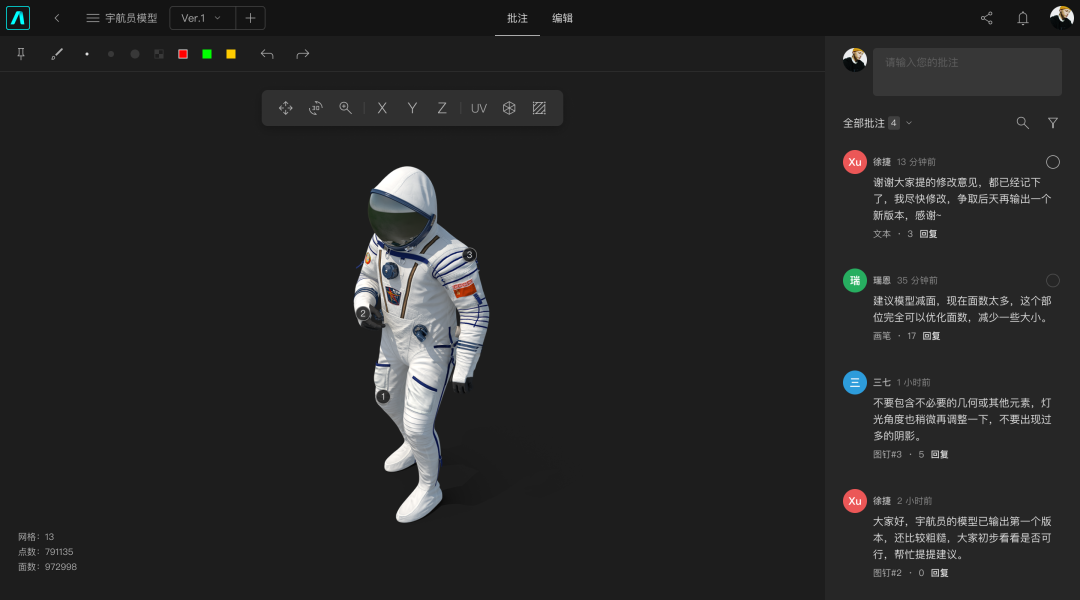Click the 请输入您的批注 comment input box
The image size is (1080, 600).
click(967, 72)
